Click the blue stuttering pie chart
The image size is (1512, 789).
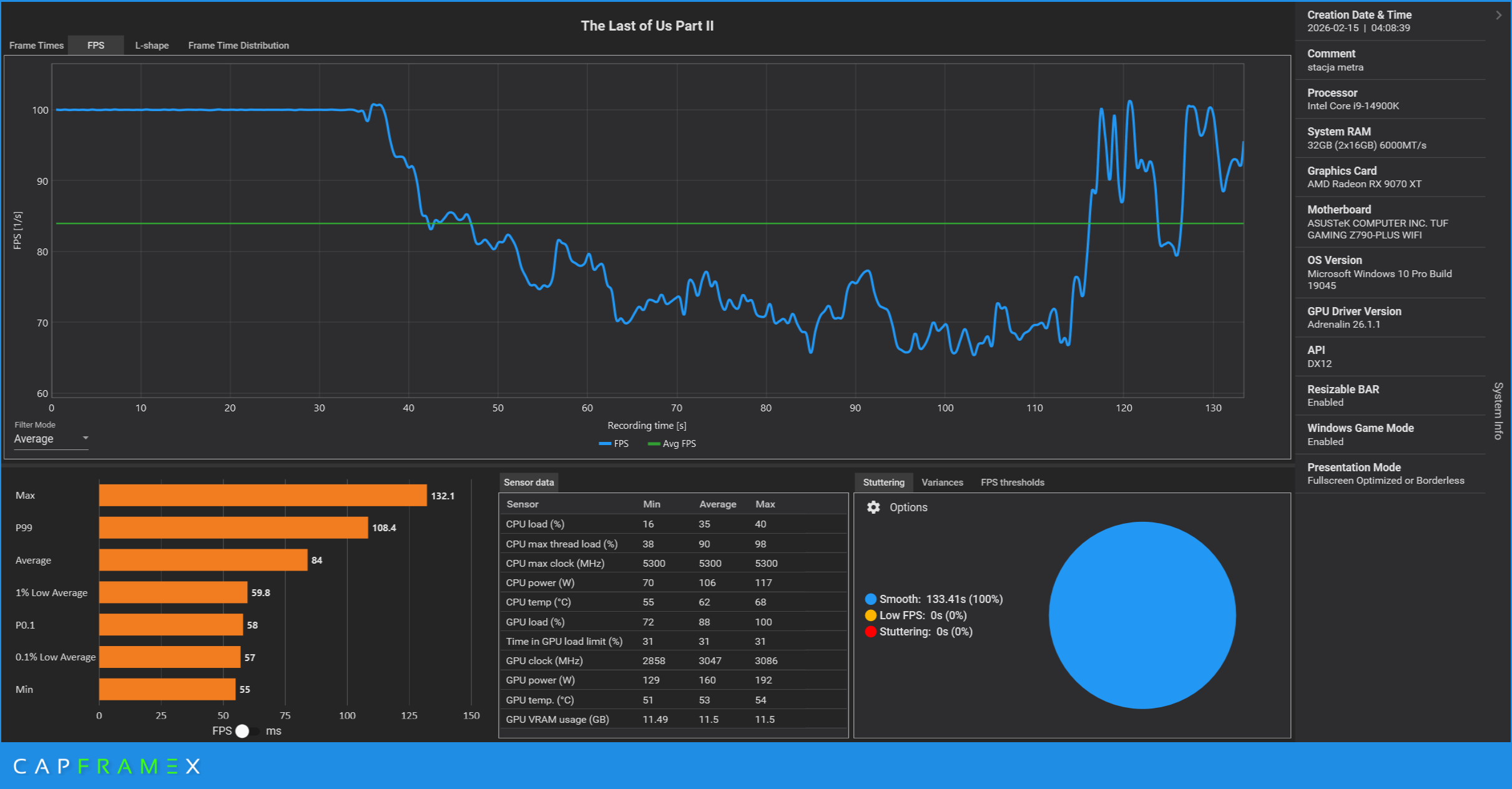[x=1142, y=615]
